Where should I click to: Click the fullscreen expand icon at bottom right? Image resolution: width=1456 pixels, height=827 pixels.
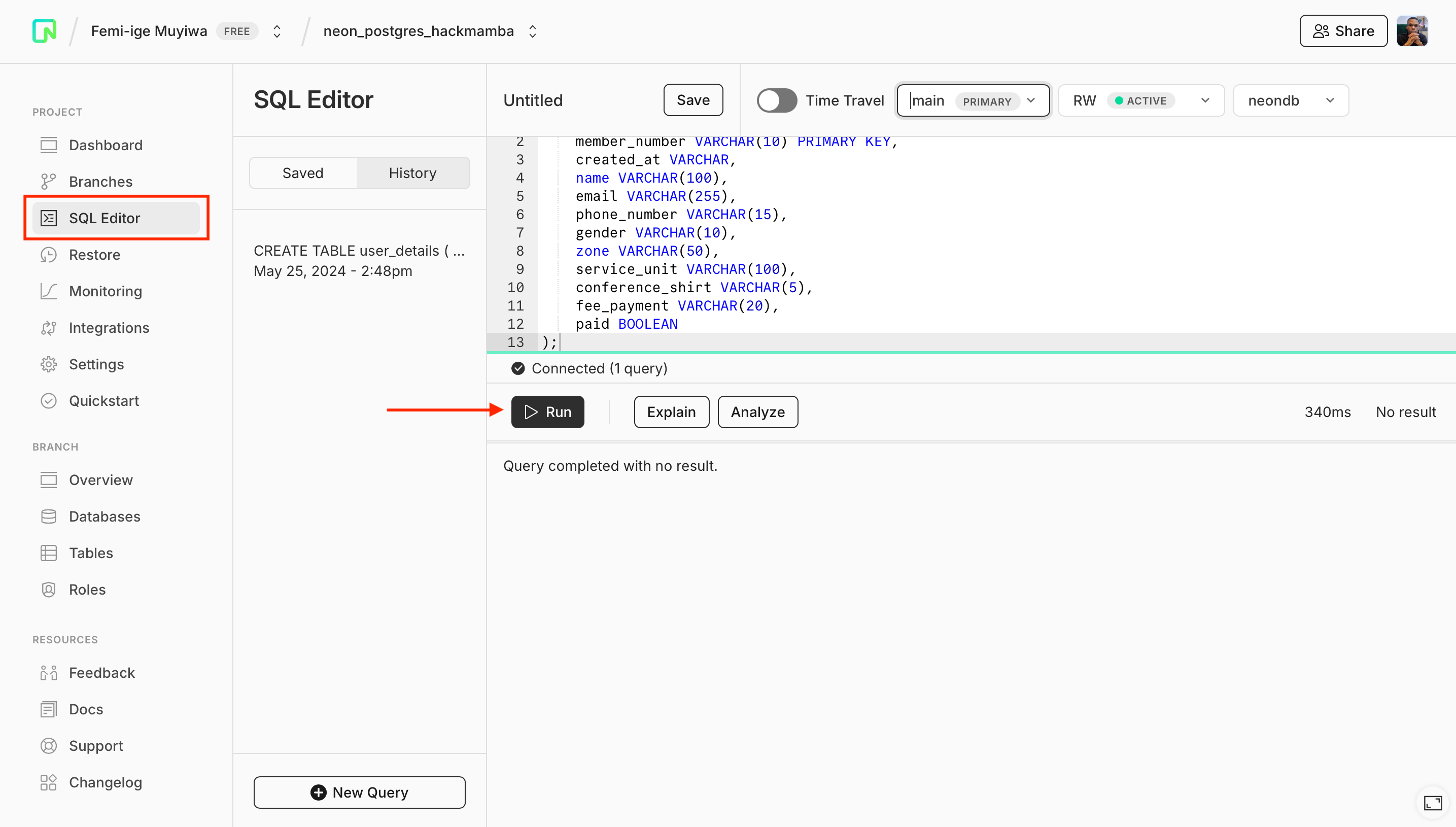tap(1432, 803)
